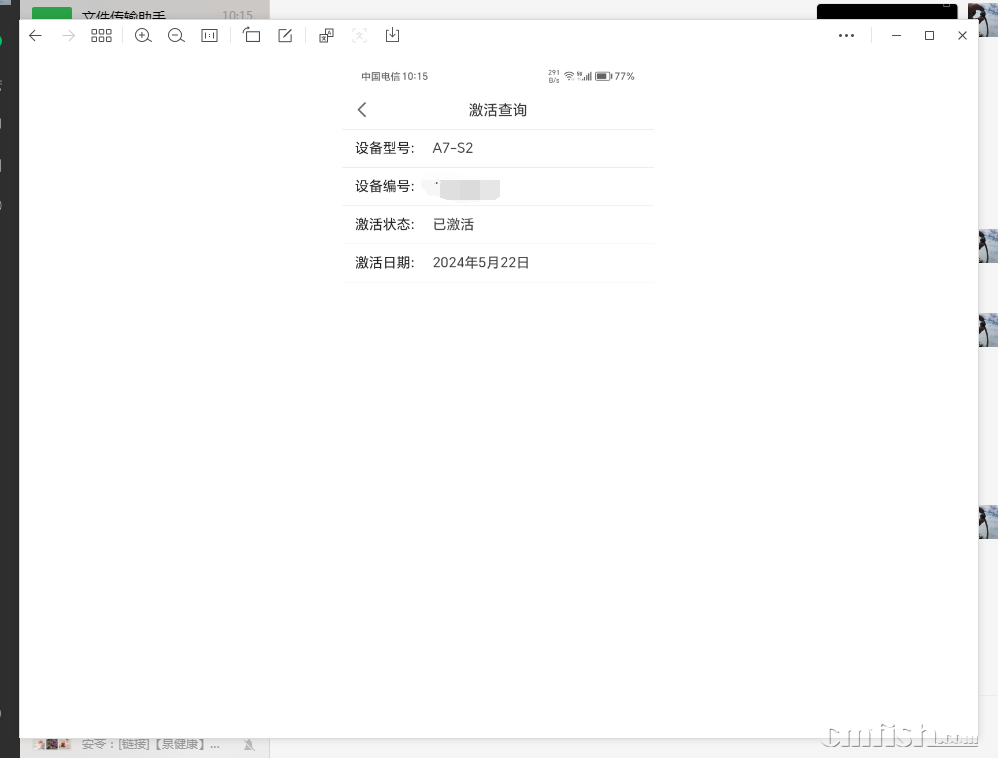Click the 设备型号 A7-S2 row

click(x=498, y=148)
